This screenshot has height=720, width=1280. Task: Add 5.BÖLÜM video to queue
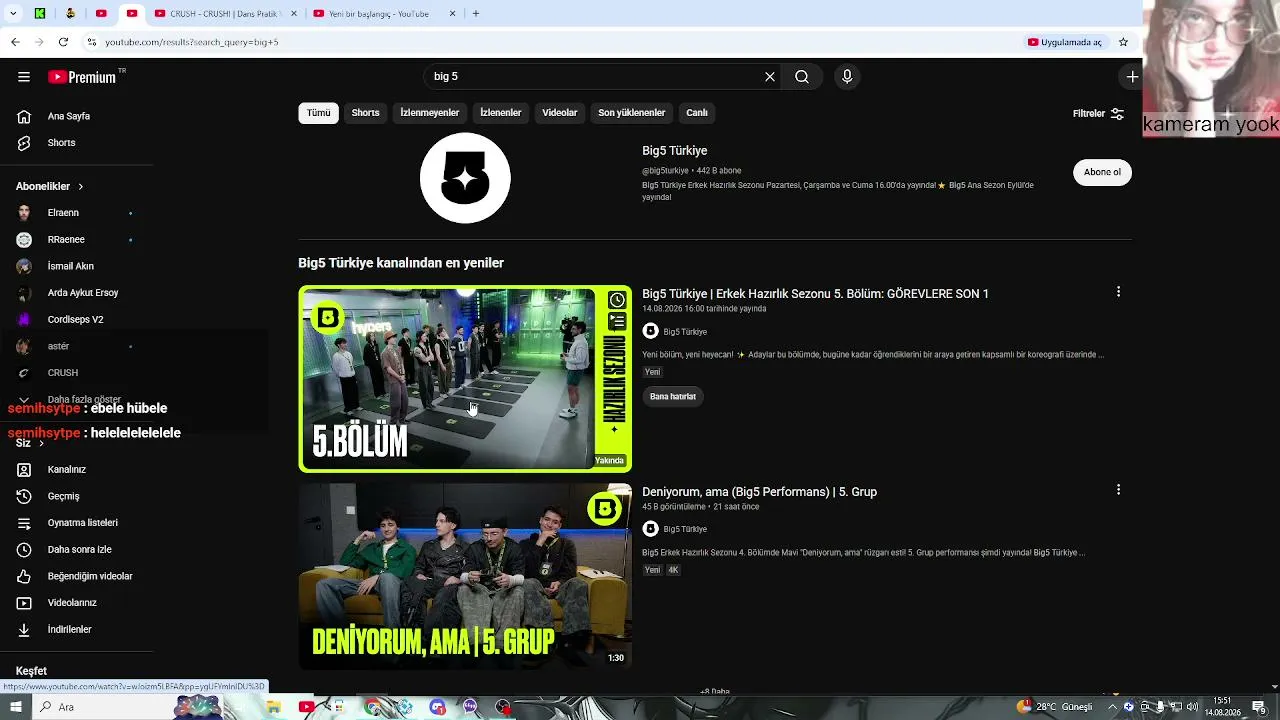(617, 321)
